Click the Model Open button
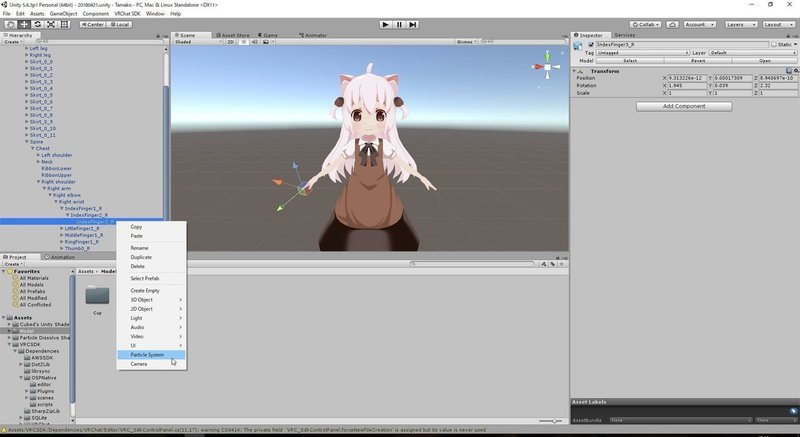Screen dimensions: 800x437 (764, 61)
